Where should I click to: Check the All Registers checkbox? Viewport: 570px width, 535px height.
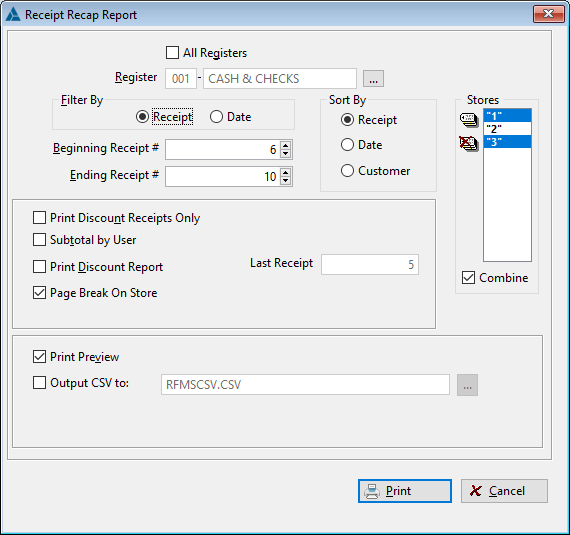172,53
